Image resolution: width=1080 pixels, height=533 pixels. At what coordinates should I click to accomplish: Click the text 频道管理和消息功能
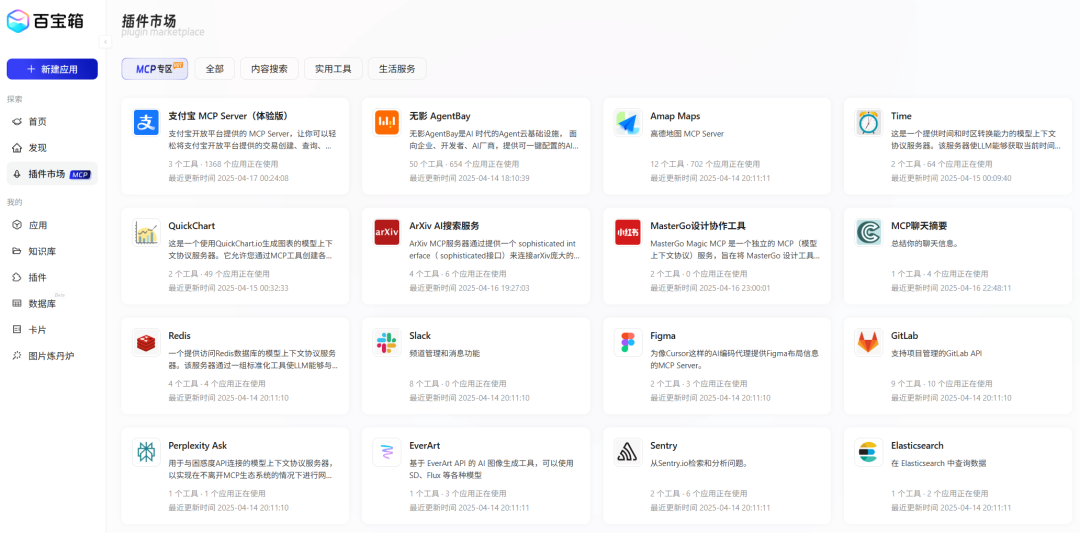point(444,353)
